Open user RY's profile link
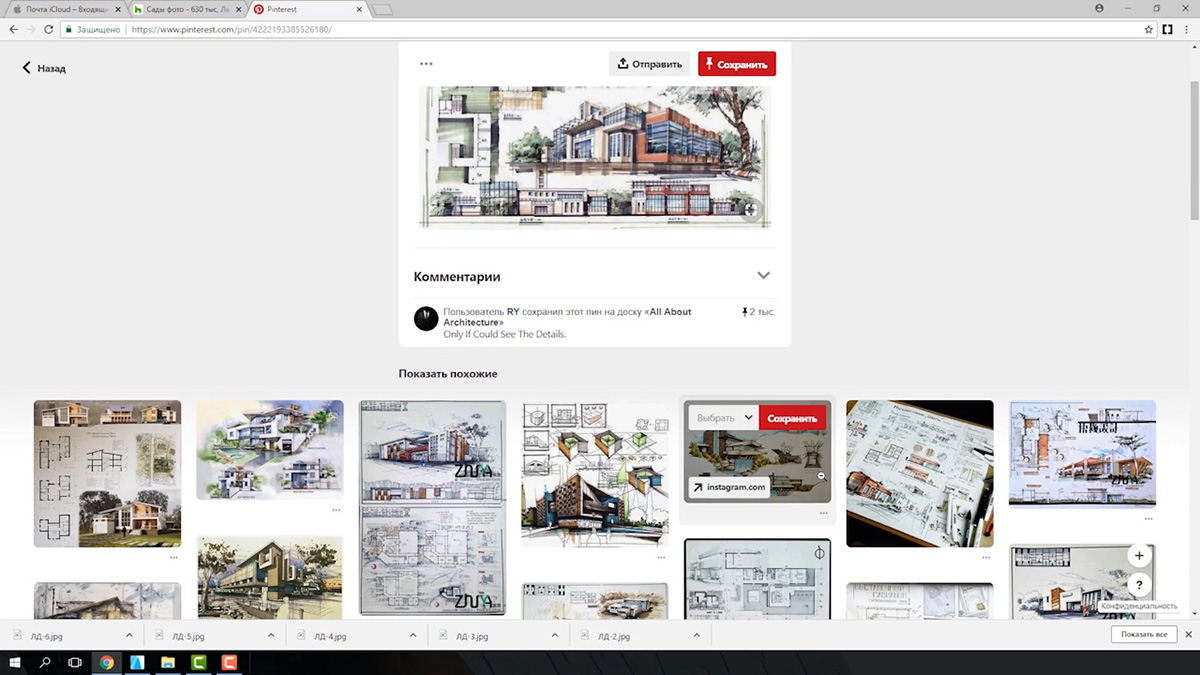 click(x=513, y=312)
